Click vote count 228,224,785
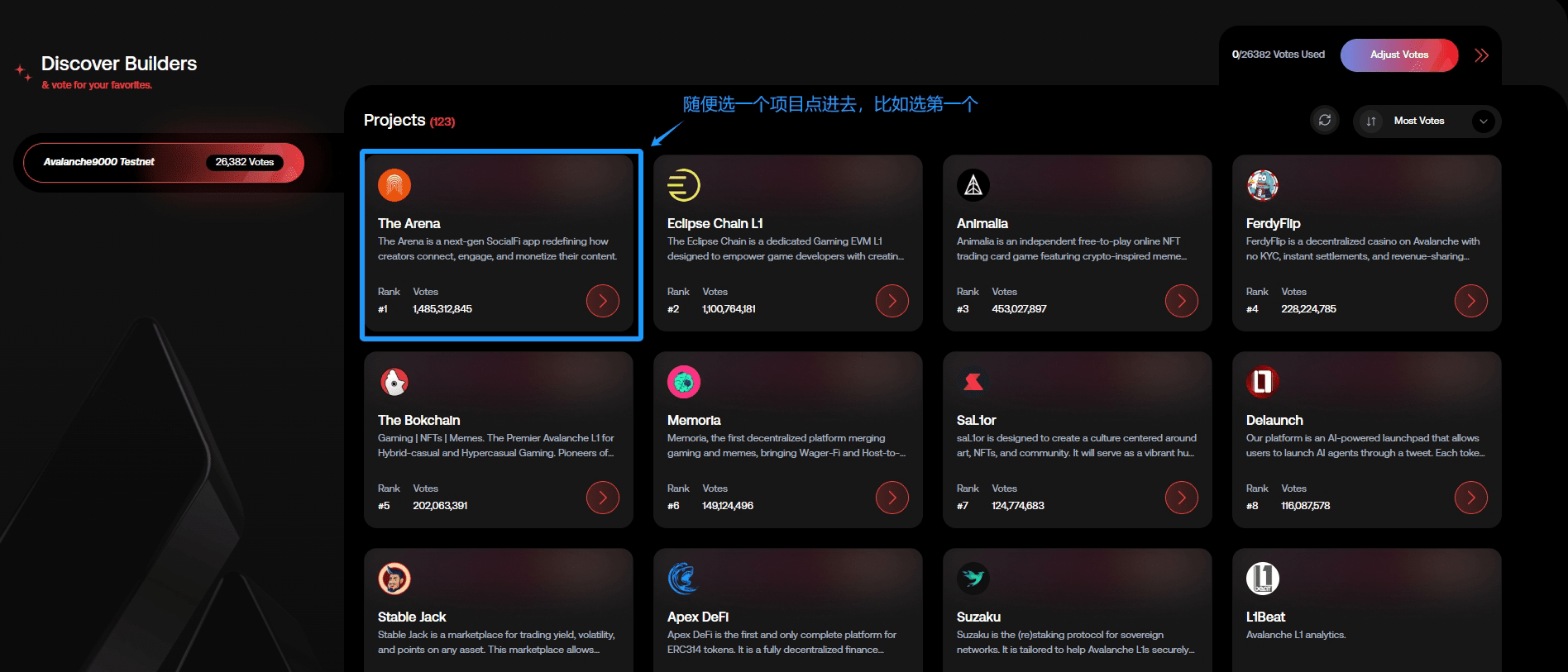The height and width of the screenshot is (672, 1568). pyautogui.click(x=1308, y=309)
